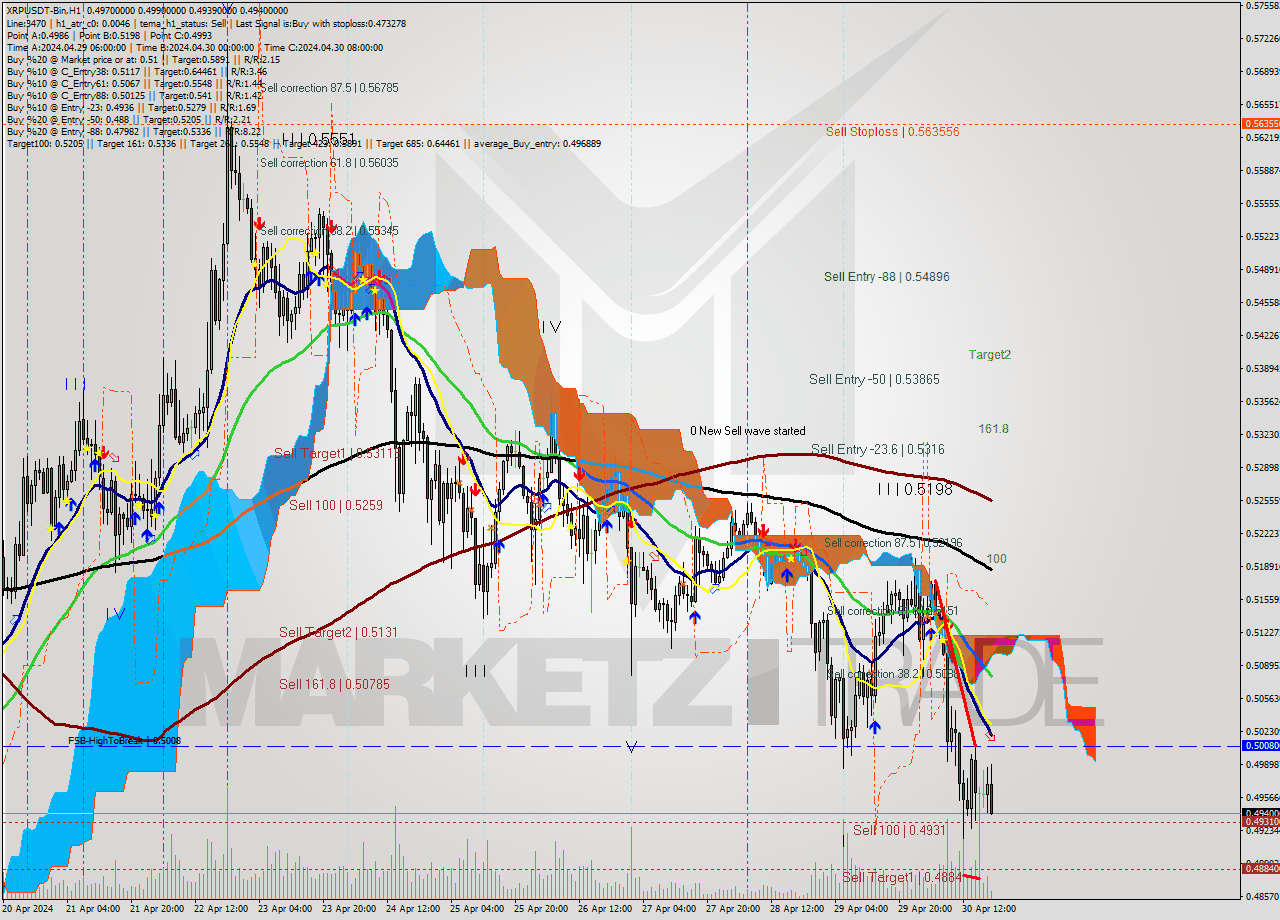
Task: Click the '0 New Sell wave started' text
Action: tap(747, 431)
